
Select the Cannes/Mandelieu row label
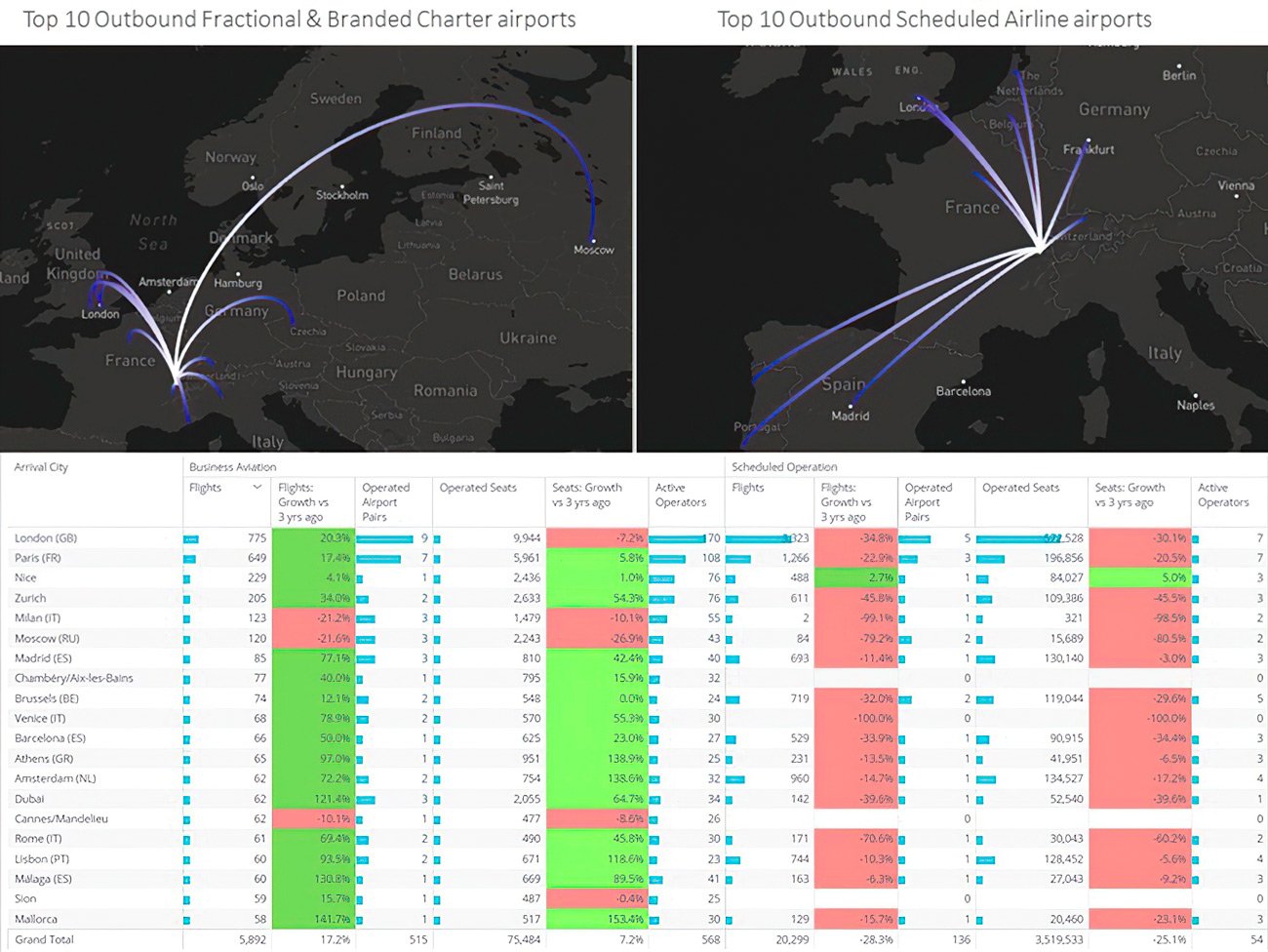pos(61,819)
